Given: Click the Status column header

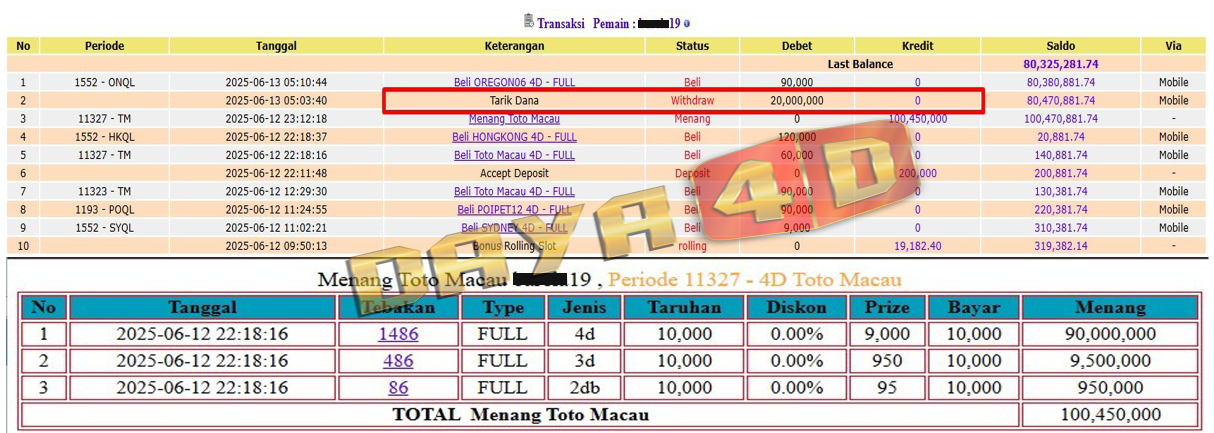Looking at the screenshot, I should pos(692,46).
